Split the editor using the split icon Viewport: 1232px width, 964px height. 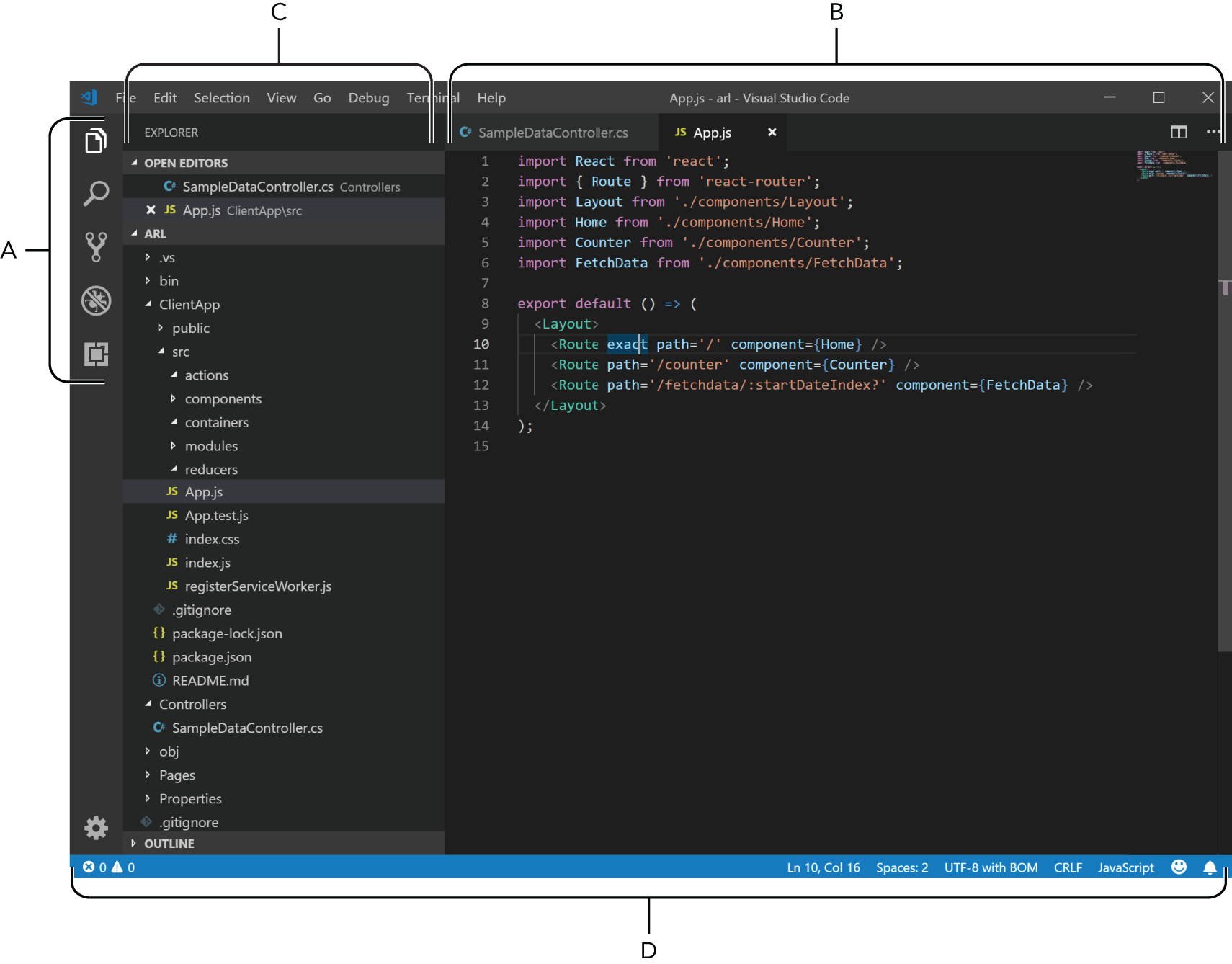(x=1179, y=132)
